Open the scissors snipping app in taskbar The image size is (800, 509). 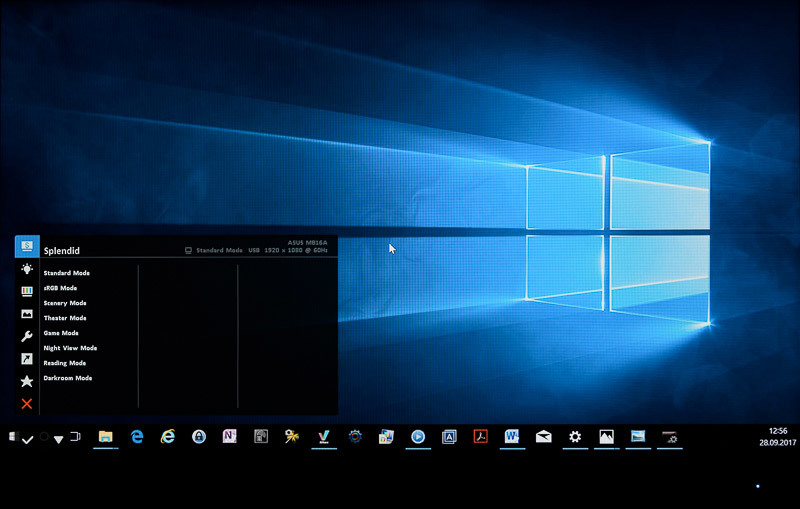(292, 437)
